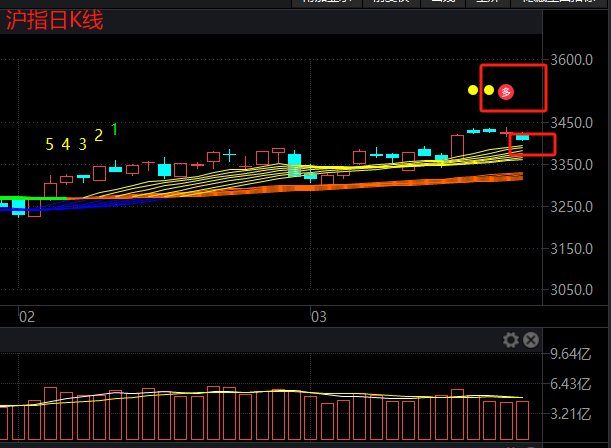Select the yellow wave marker labeled 5
This screenshot has height=448, width=611.
pyautogui.click(x=49, y=144)
